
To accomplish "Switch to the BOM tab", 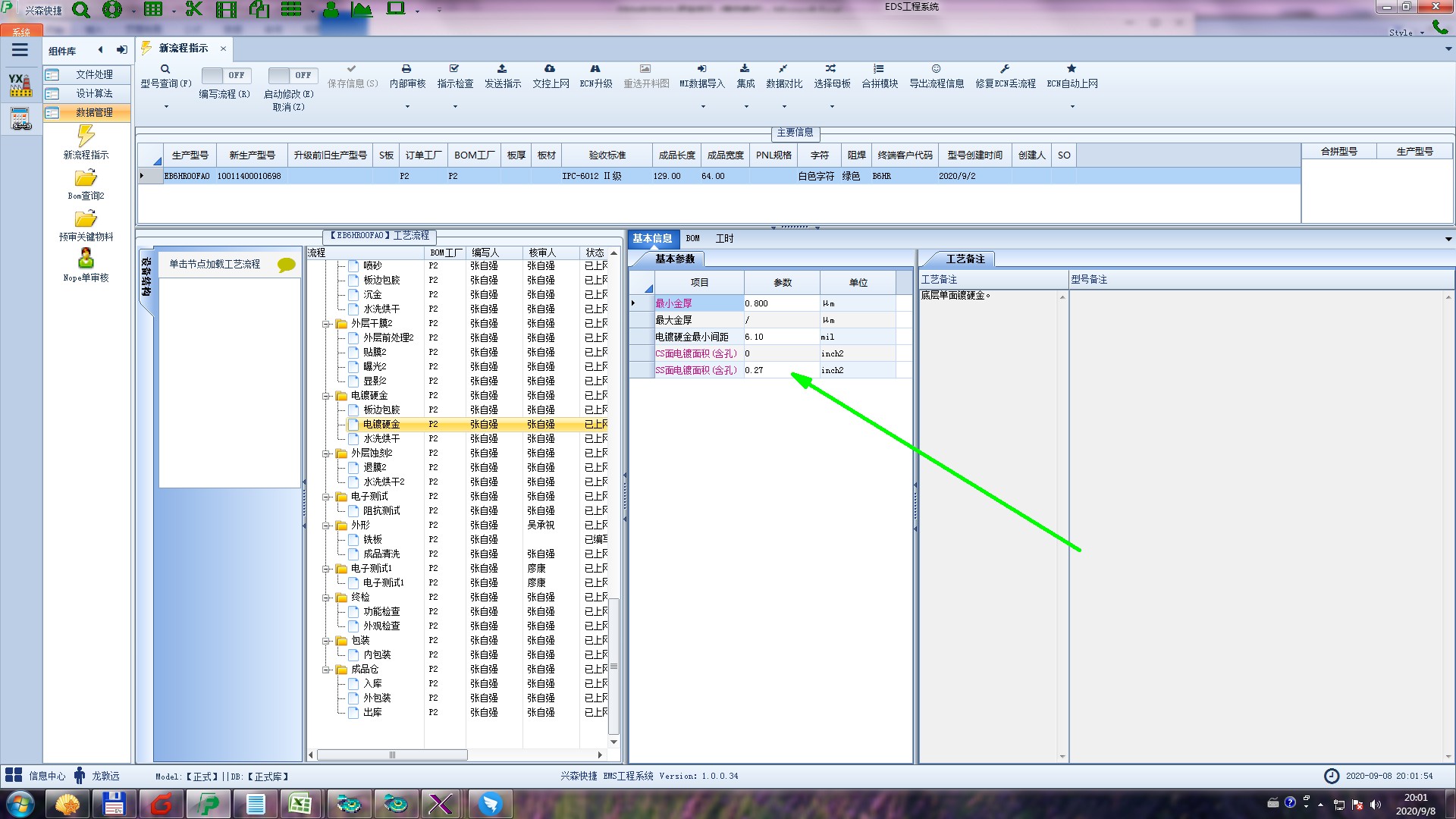I will point(693,238).
